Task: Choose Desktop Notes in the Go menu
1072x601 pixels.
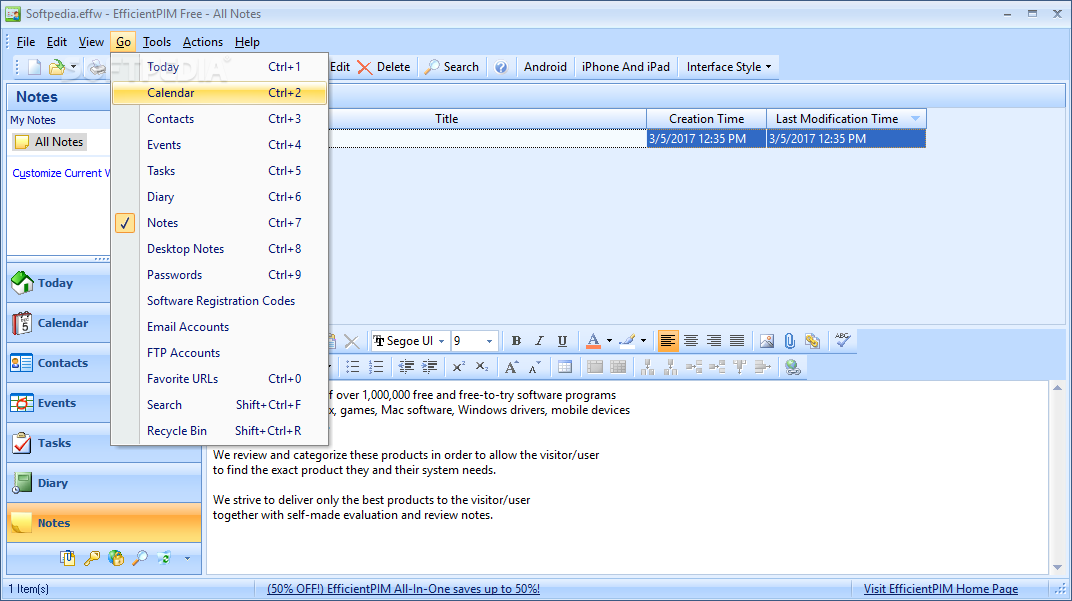Action: click(x=219, y=249)
